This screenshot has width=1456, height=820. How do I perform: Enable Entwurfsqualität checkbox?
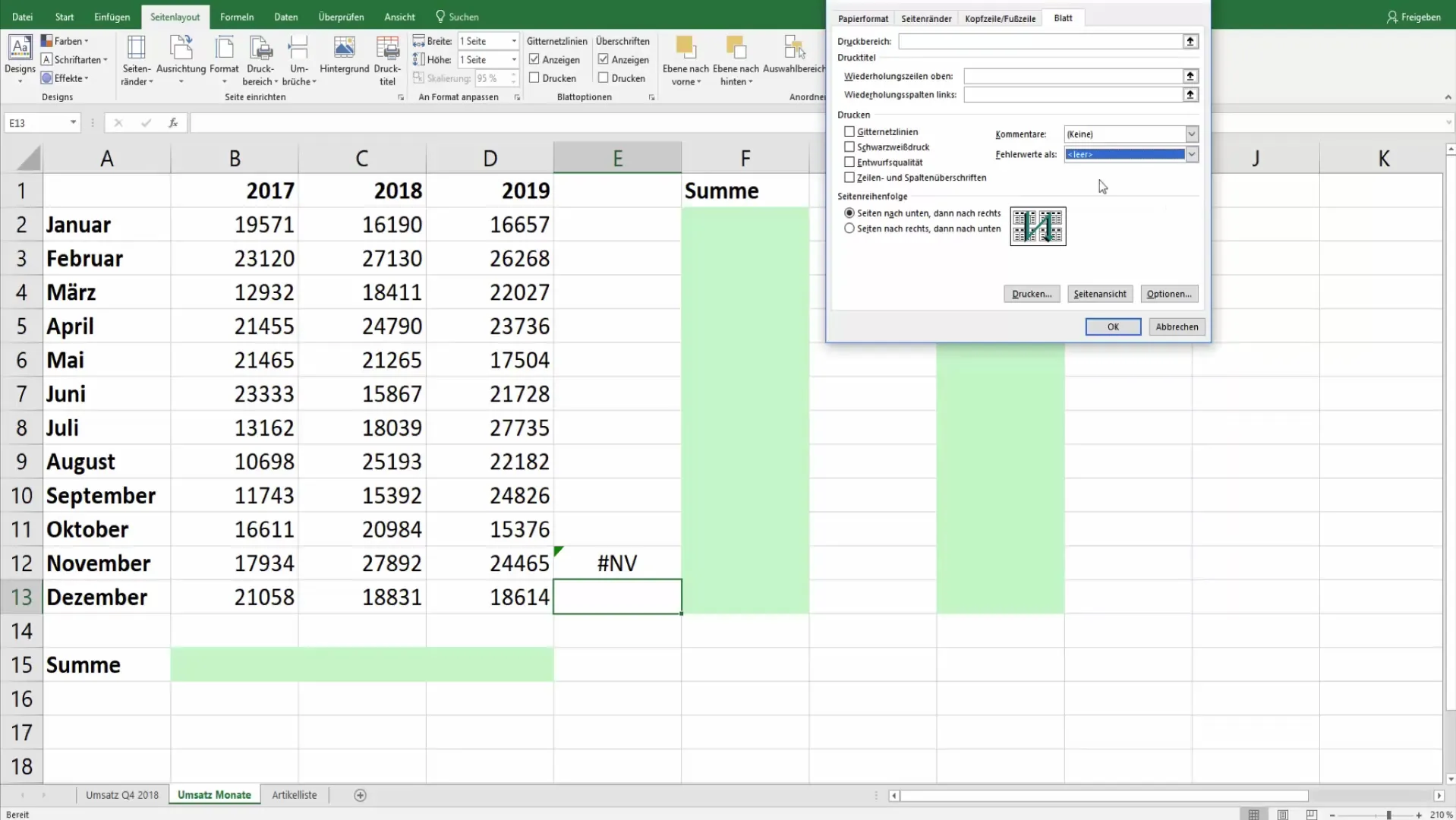pos(849,162)
